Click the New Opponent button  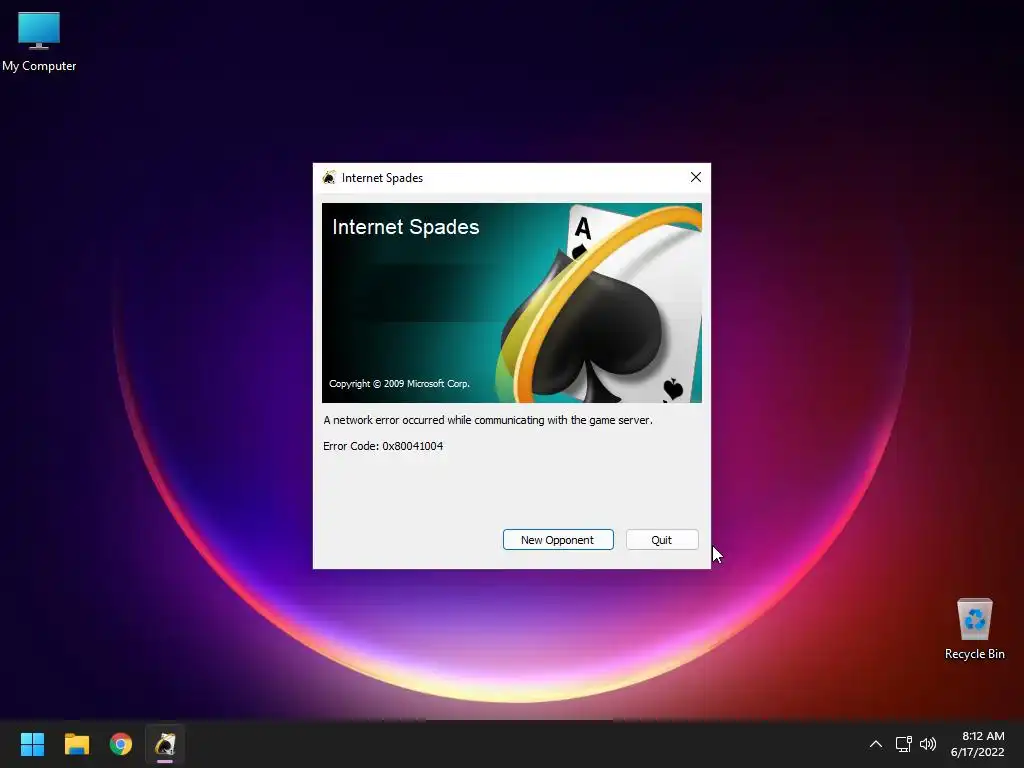pyautogui.click(x=558, y=540)
